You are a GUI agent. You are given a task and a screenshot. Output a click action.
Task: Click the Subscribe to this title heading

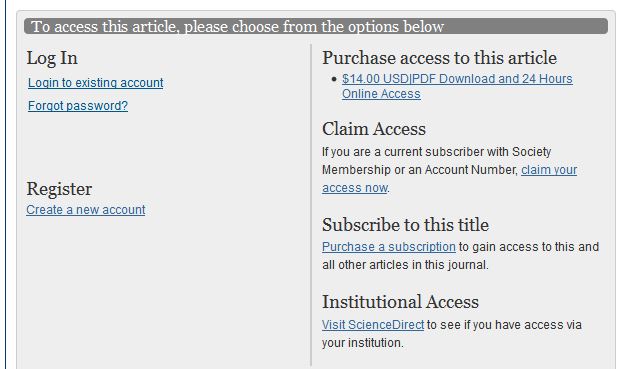pos(405,225)
